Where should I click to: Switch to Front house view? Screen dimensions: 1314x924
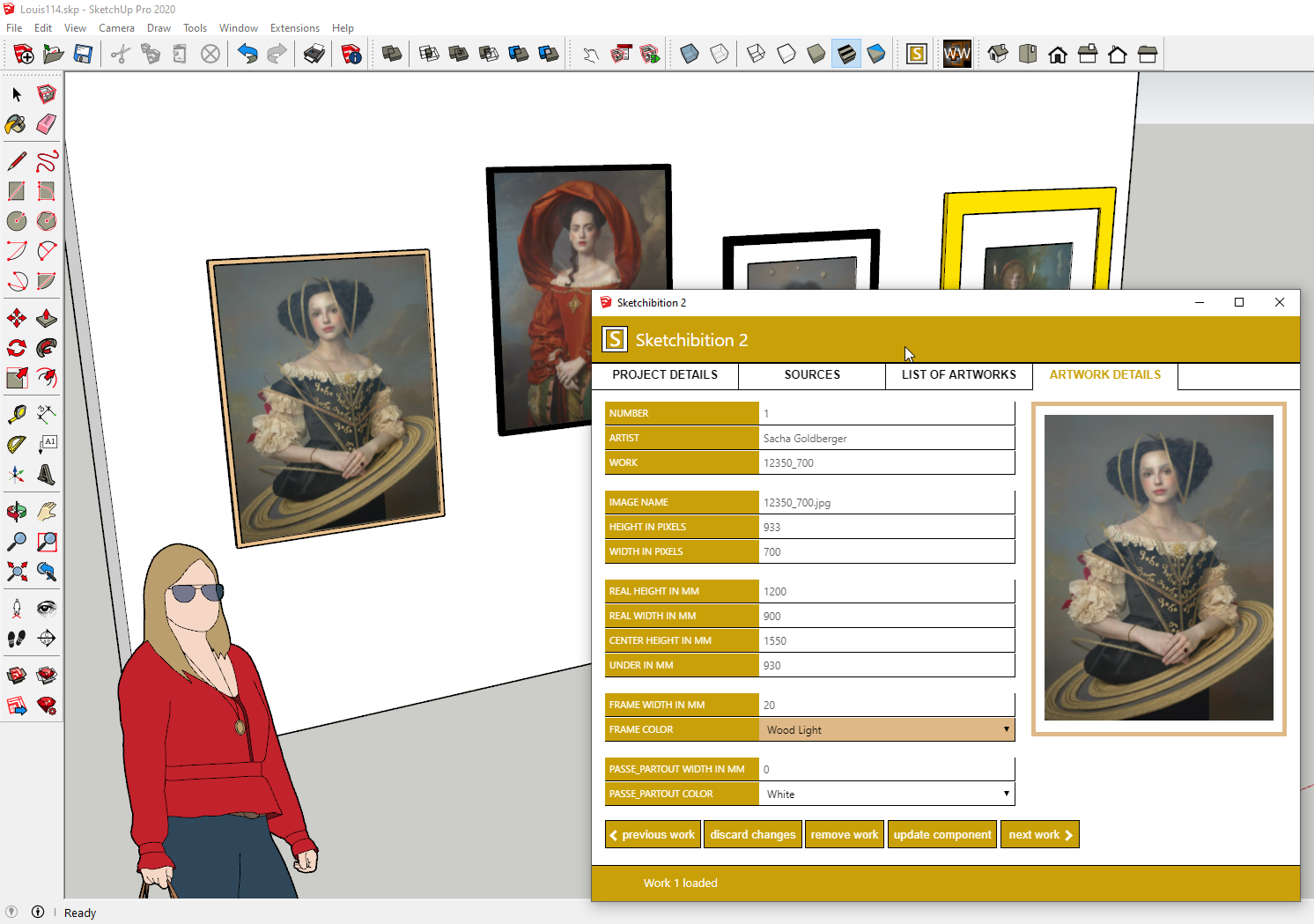coord(1058,54)
